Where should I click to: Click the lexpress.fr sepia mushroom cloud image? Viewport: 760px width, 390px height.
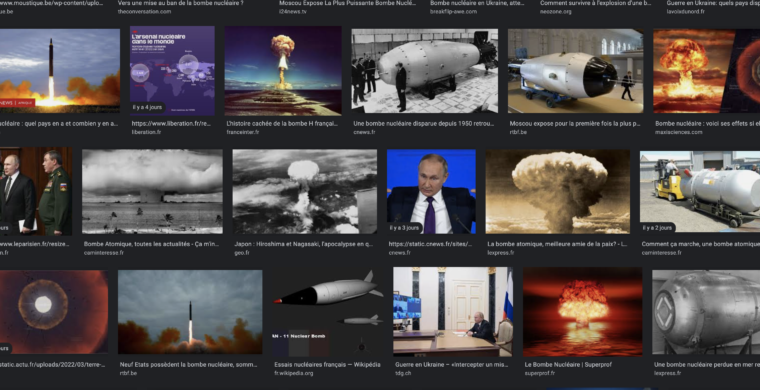tap(558, 191)
